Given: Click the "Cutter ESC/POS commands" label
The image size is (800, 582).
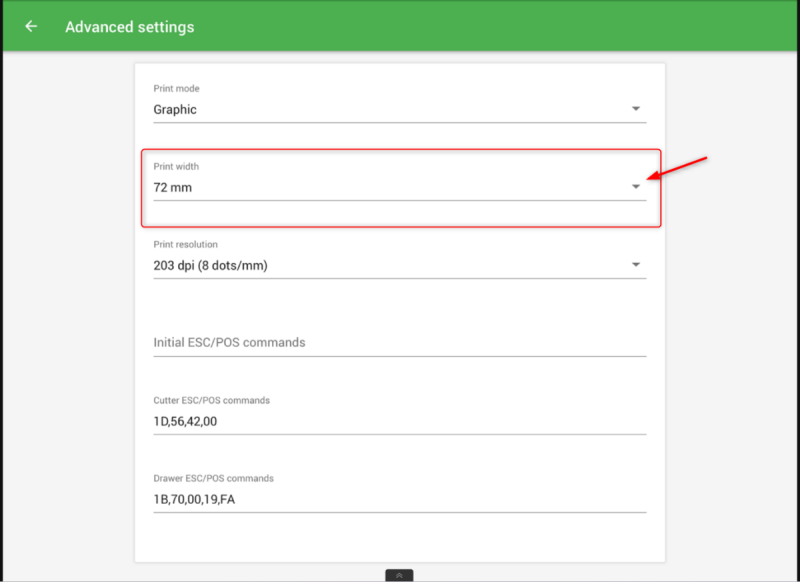Looking at the screenshot, I should click(x=211, y=400).
